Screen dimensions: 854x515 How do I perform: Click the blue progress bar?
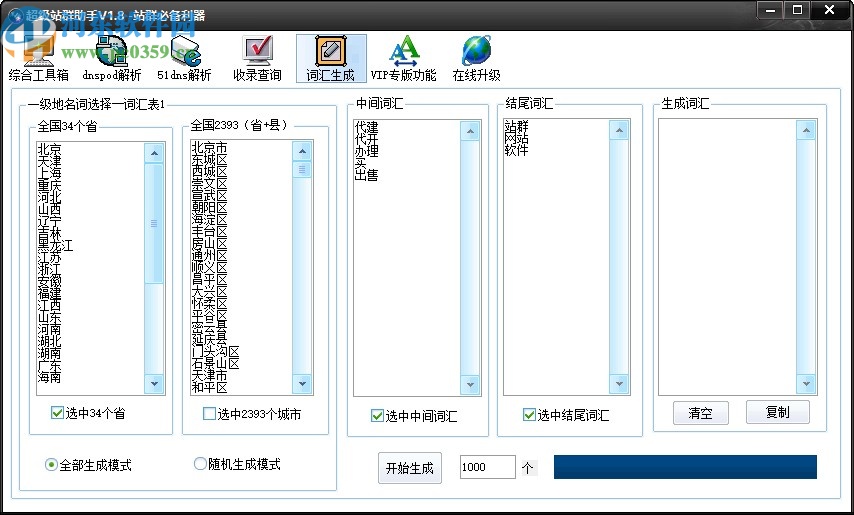[x=685, y=467]
